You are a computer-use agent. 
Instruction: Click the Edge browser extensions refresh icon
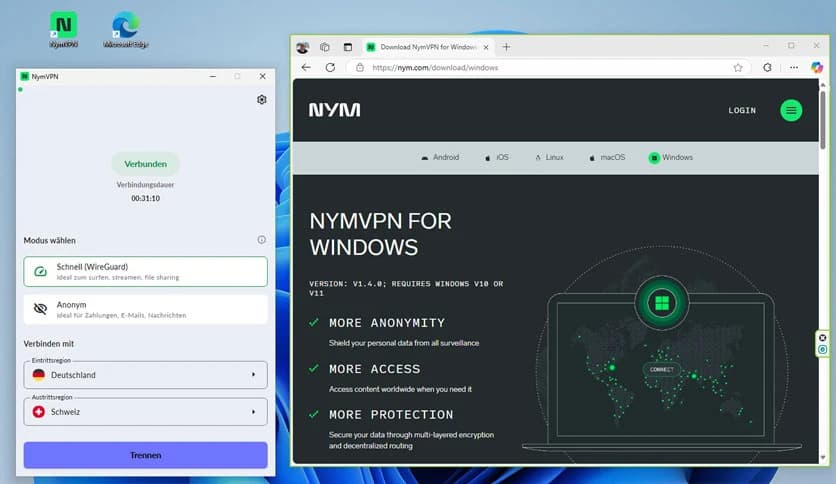[767, 68]
